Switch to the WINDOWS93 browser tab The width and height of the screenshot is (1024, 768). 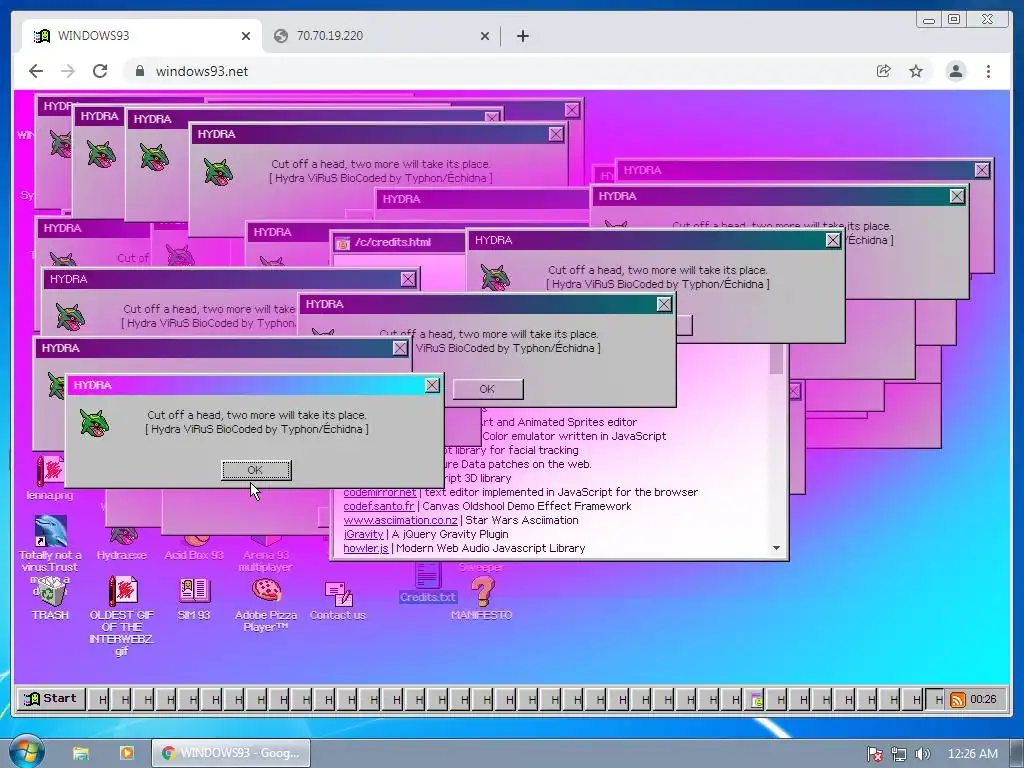(x=141, y=36)
